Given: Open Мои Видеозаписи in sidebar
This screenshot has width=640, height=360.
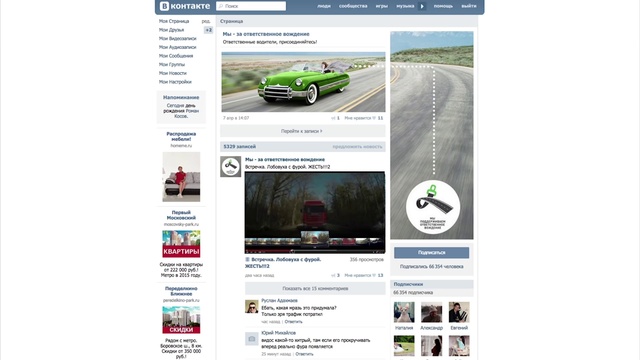Looking at the screenshot, I should [x=178, y=38].
